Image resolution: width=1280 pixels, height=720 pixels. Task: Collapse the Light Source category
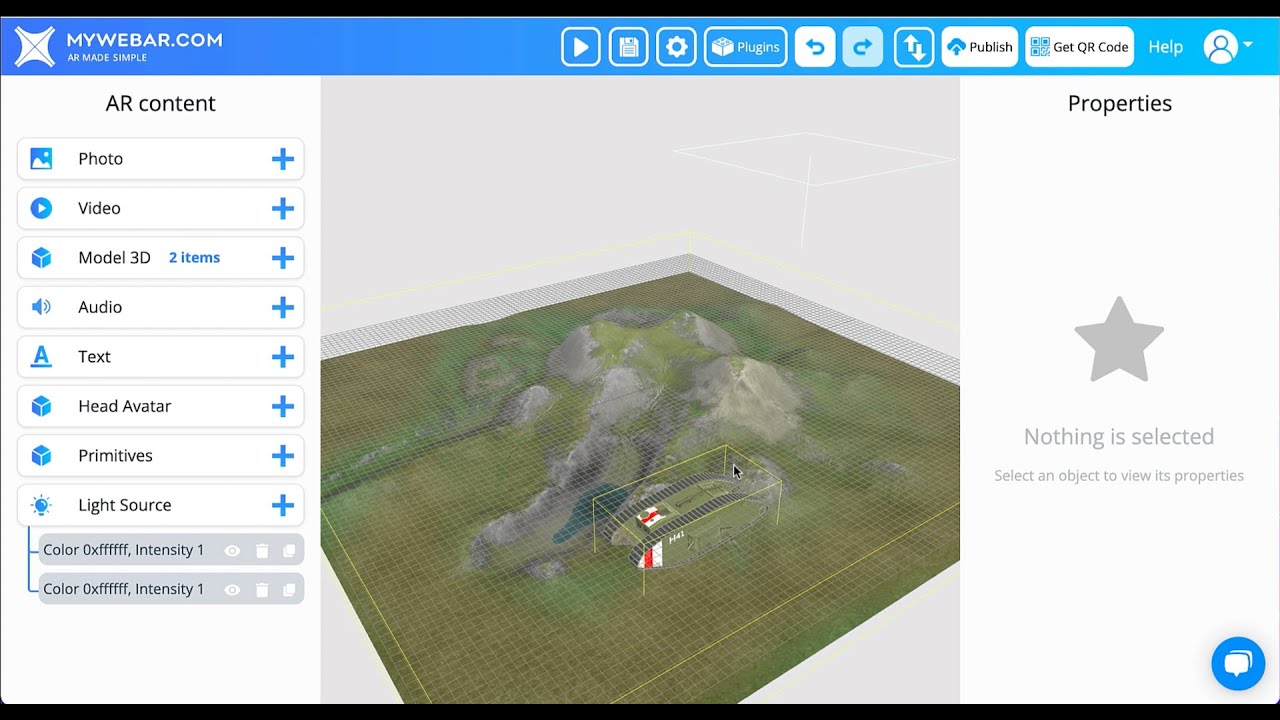point(160,505)
